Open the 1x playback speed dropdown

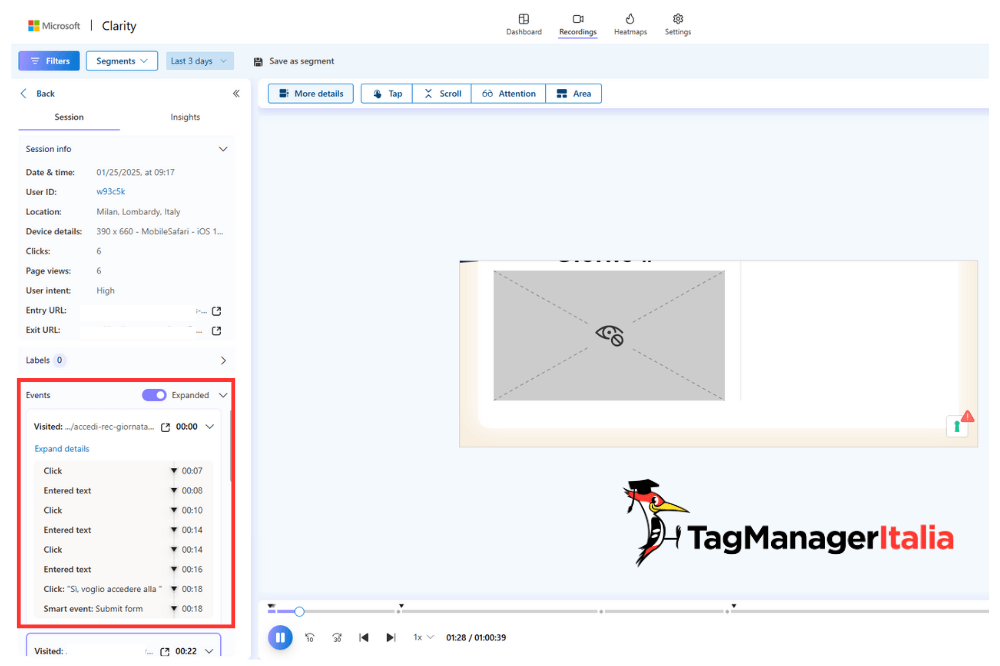[423, 638]
